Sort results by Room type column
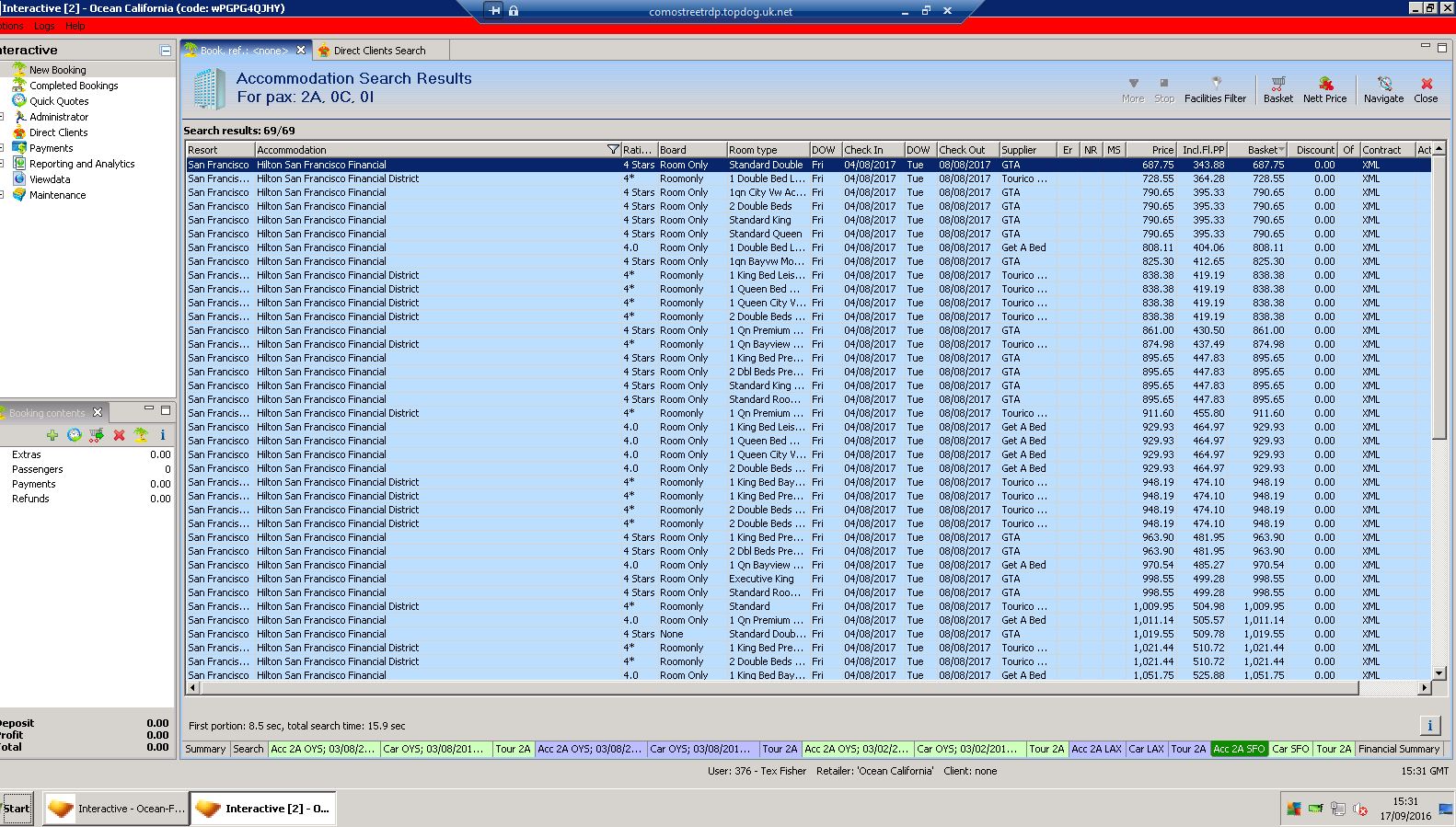Image resolution: width=1456 pixels, height=827 pixels. 768,150
